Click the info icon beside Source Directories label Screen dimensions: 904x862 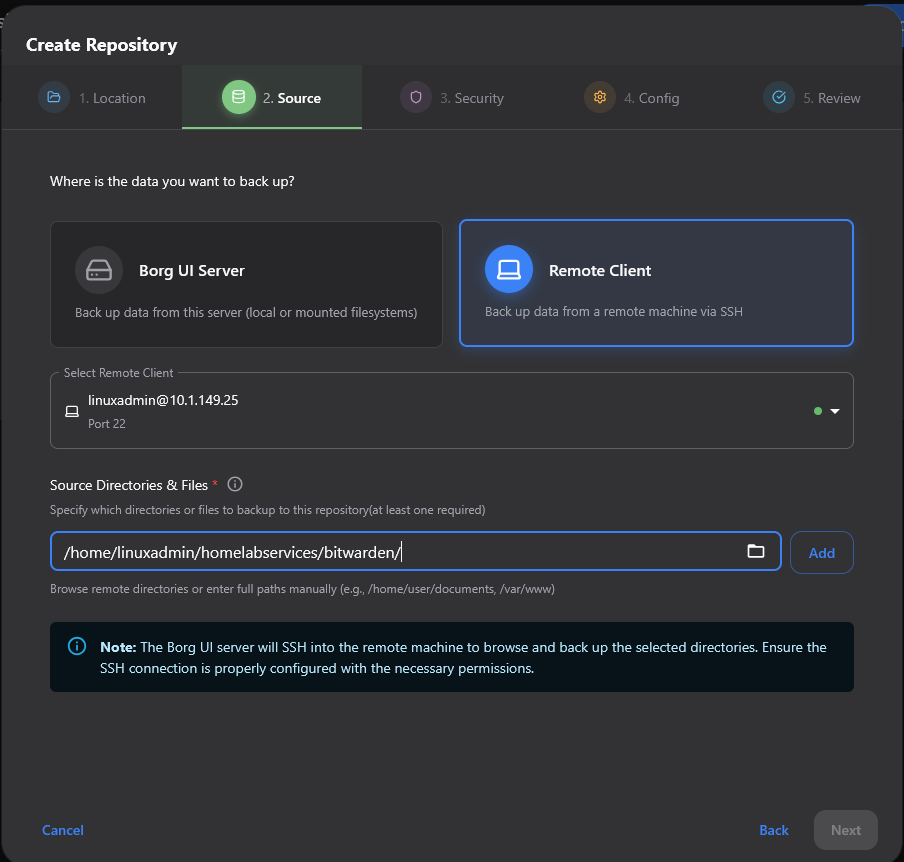tap(234, 484)
